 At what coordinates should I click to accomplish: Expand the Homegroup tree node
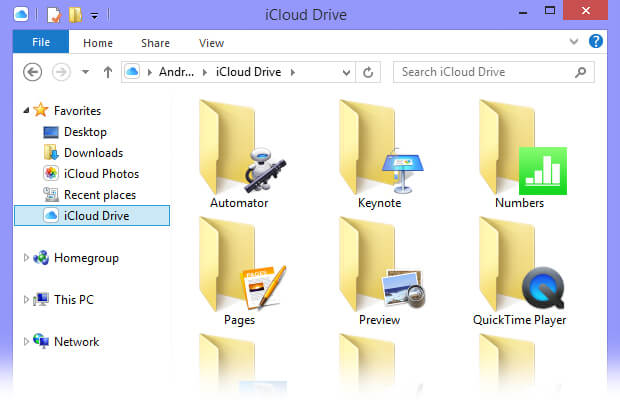(x=26, y=258)
